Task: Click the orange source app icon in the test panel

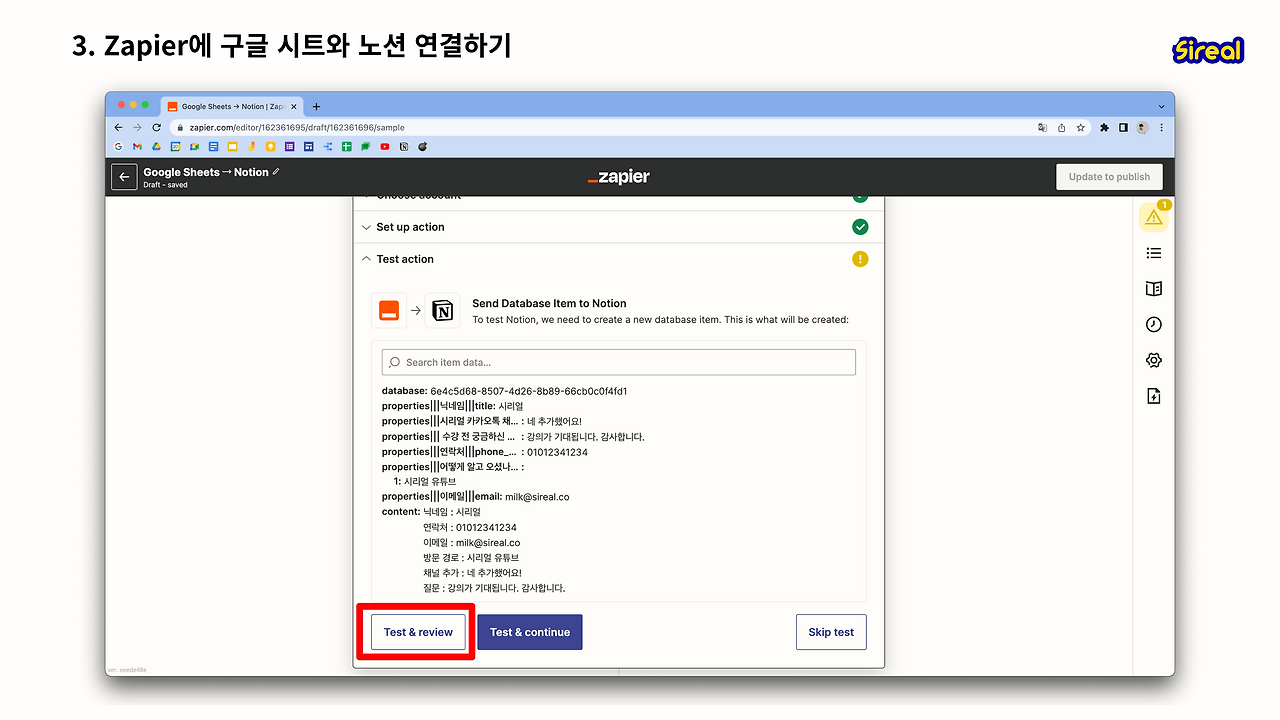Action: pos(388,311)
